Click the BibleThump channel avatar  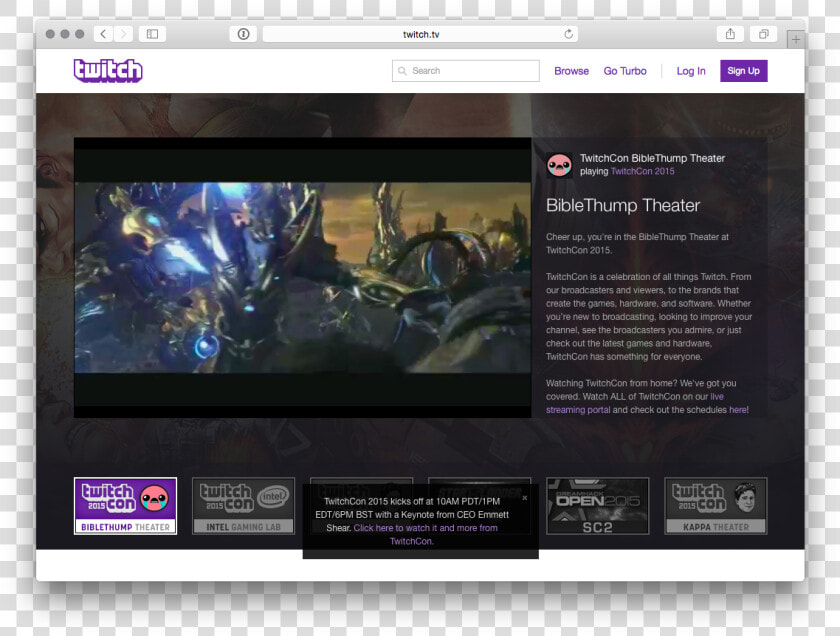point(559,165)
